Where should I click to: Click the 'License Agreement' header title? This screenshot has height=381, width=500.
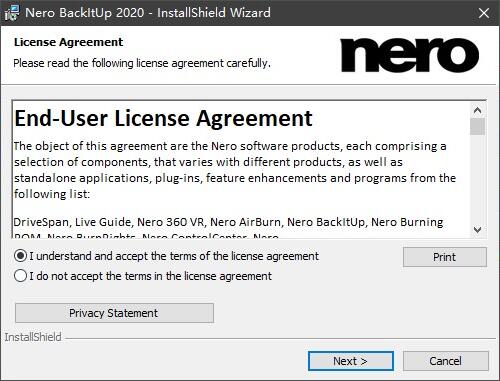click(x=68, y=42)
